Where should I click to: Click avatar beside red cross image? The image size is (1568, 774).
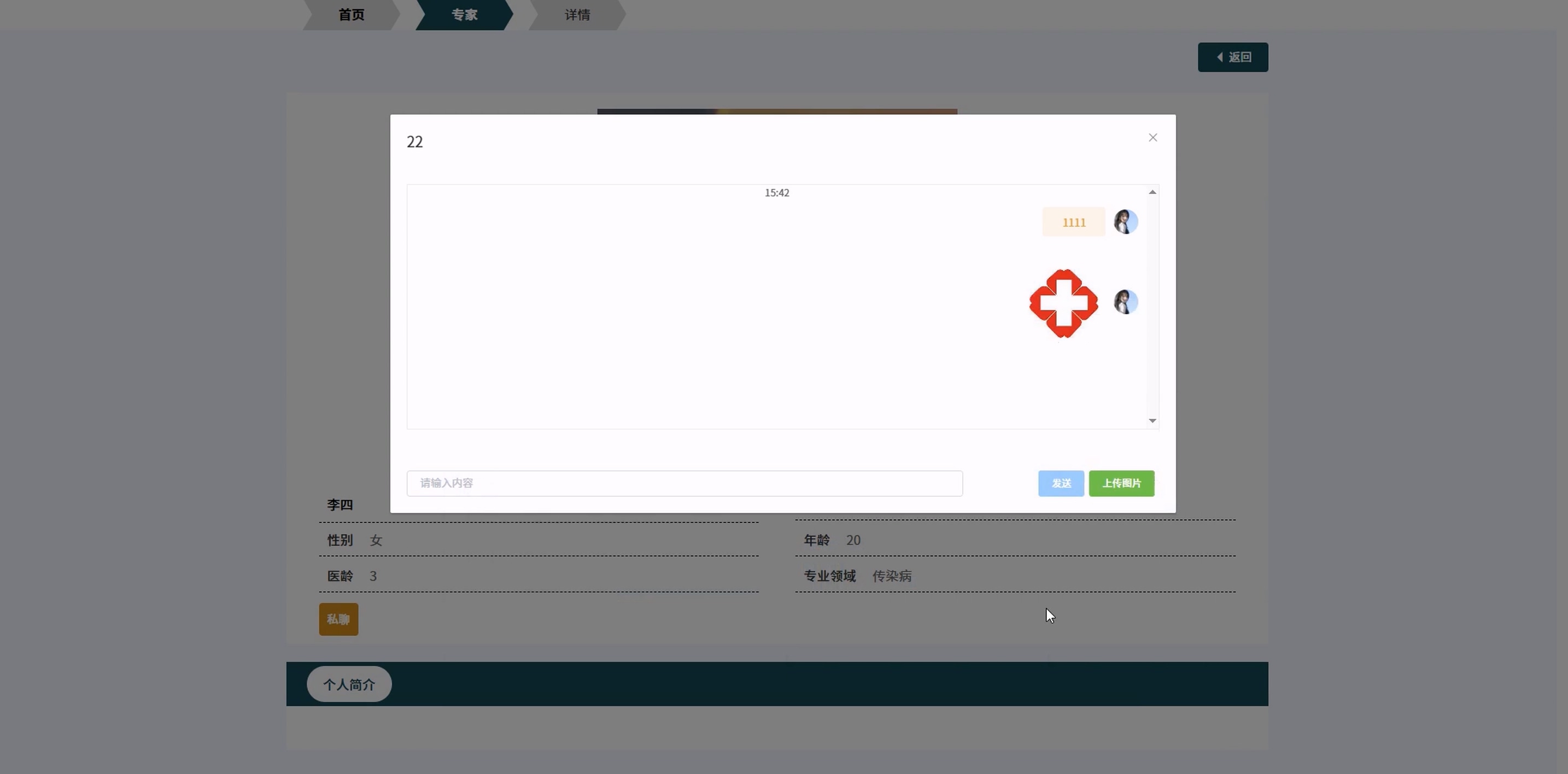coord(1126,302)
